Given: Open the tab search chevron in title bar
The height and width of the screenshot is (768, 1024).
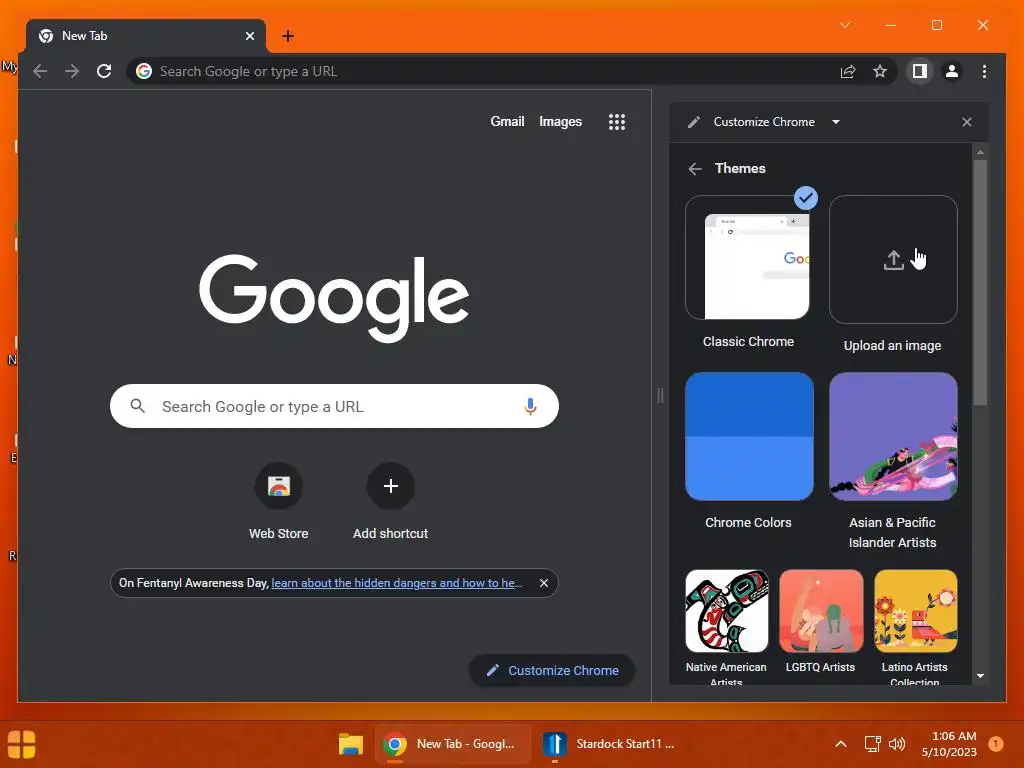Looking at the screenshot, I should click(845, 25).
